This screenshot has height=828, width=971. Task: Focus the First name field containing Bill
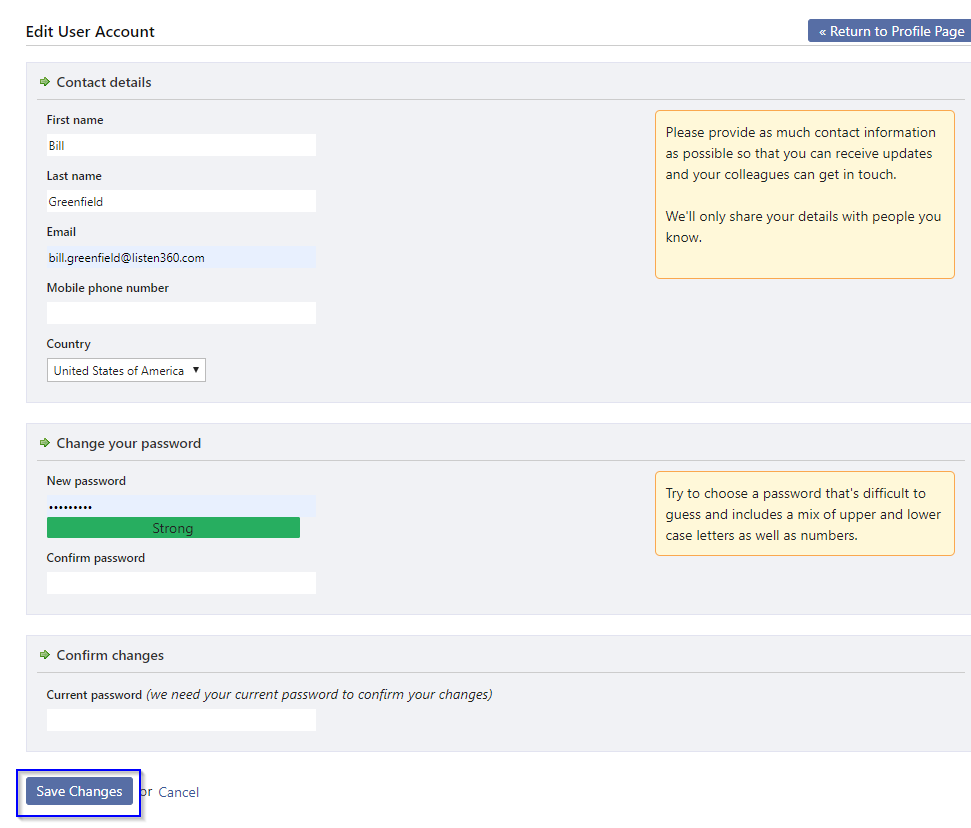click(x=181, y=145)
